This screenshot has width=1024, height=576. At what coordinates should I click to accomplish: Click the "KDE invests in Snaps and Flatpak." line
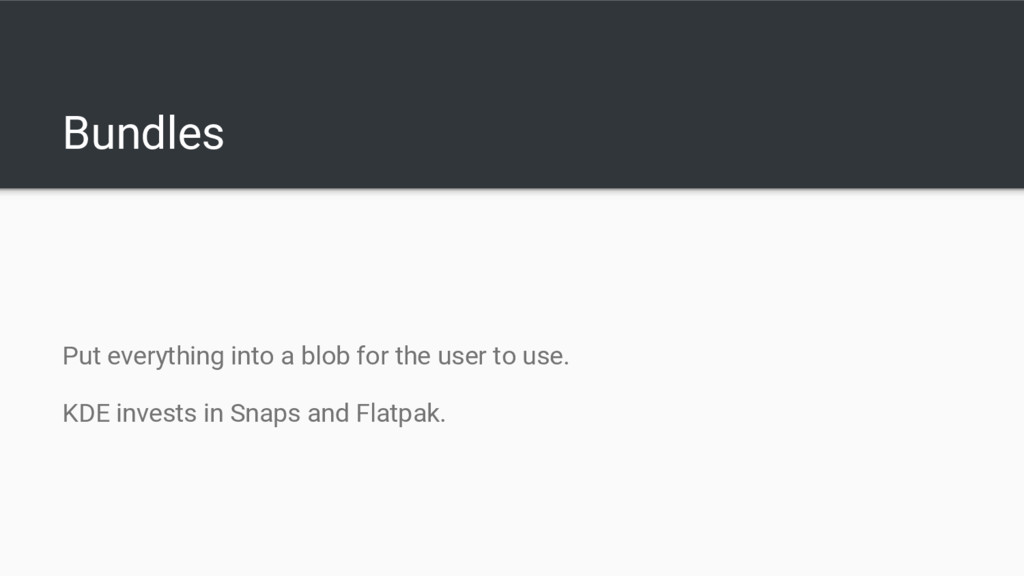coord(254,414)
